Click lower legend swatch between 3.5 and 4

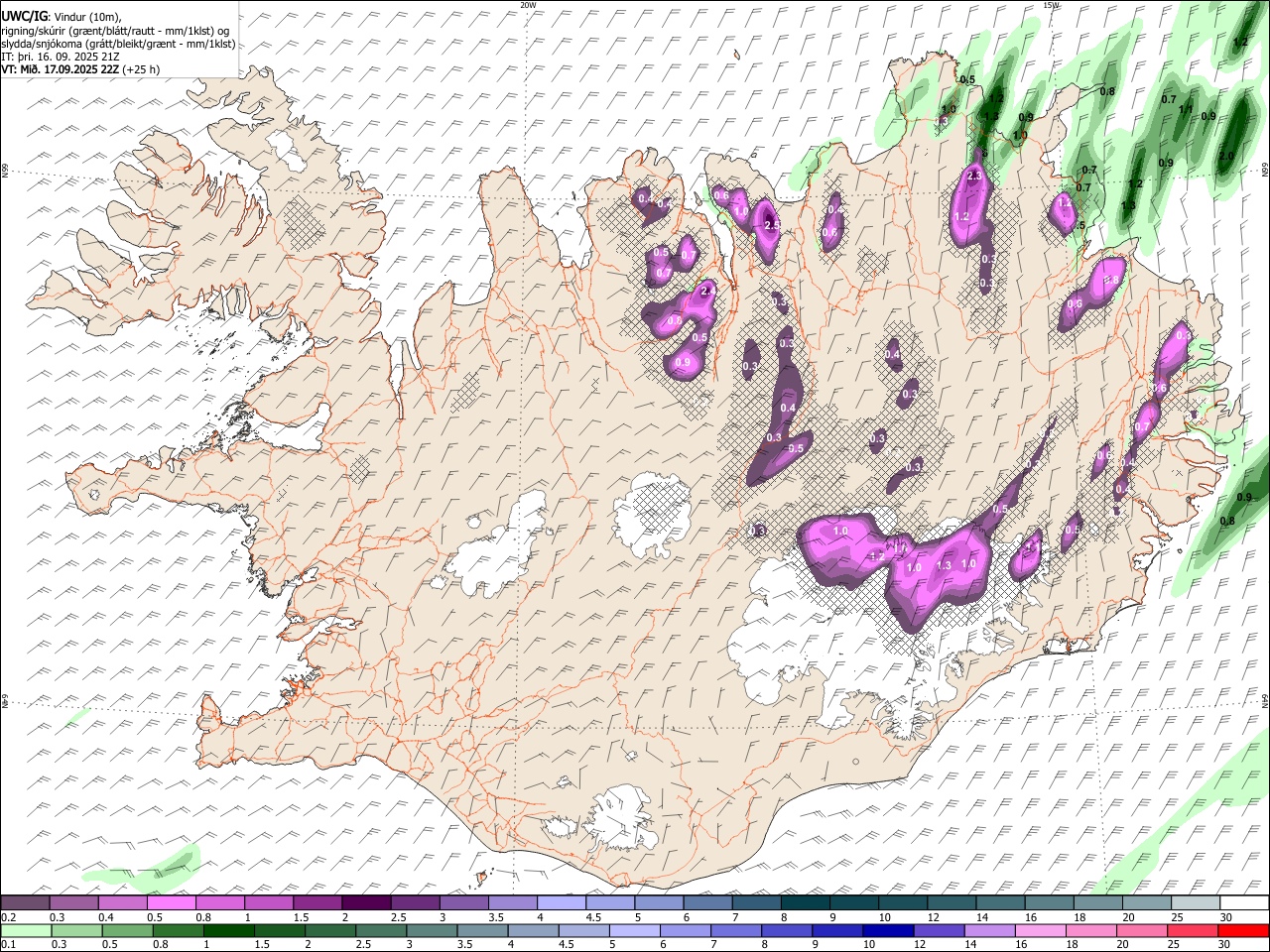click(482, 931)
